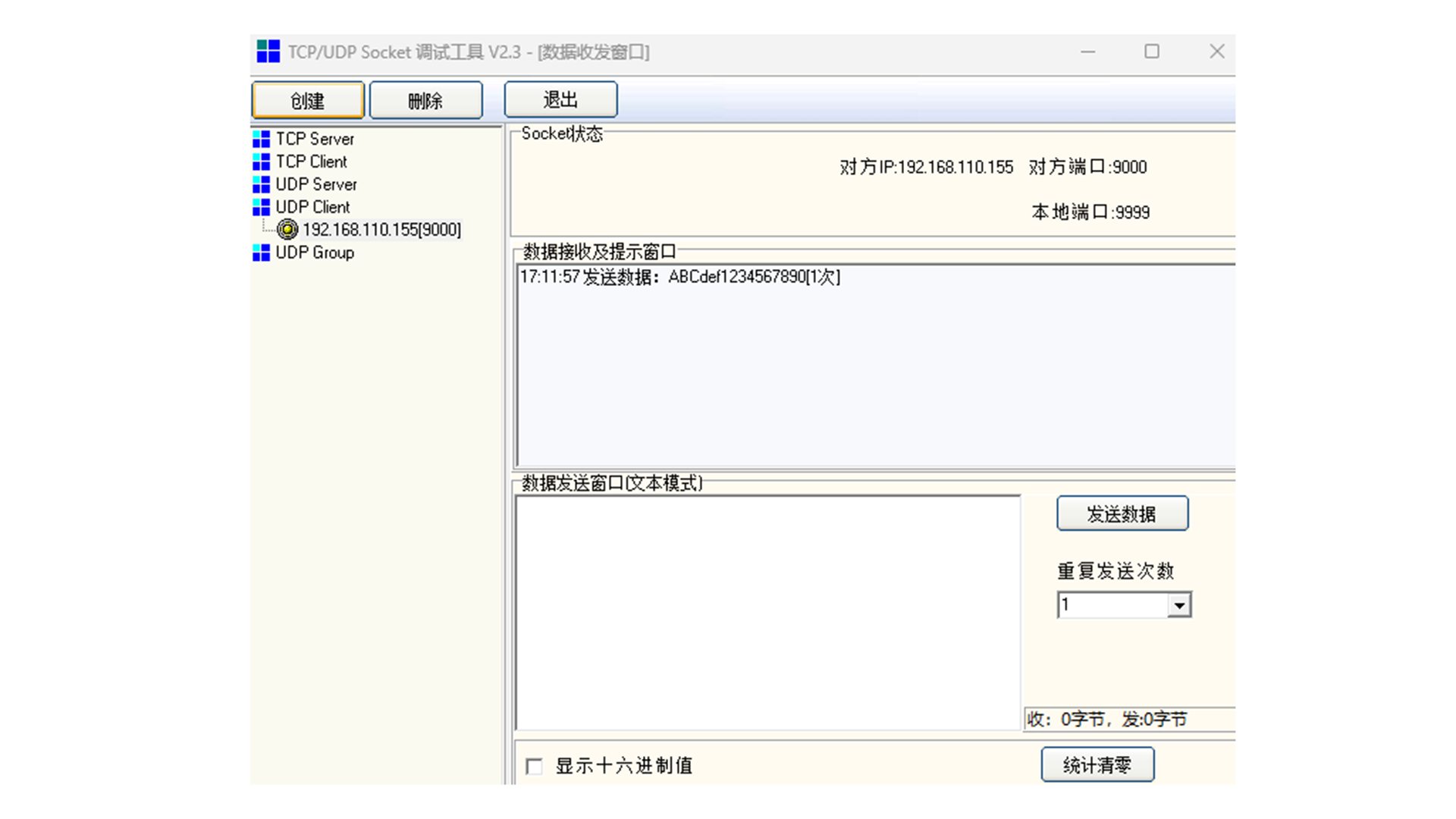Select the UDP Client tree label
Image resolution: width=1456 pixels, height=819 pixels.
tap(312, 207)
